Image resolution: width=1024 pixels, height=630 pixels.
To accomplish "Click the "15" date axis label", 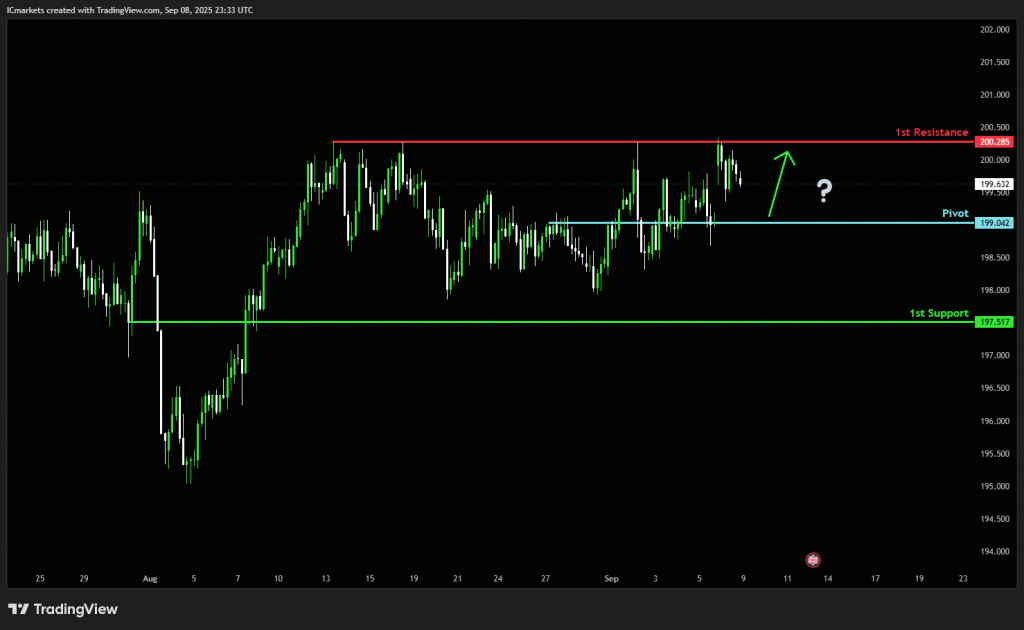I will click(x=370, y=578).
